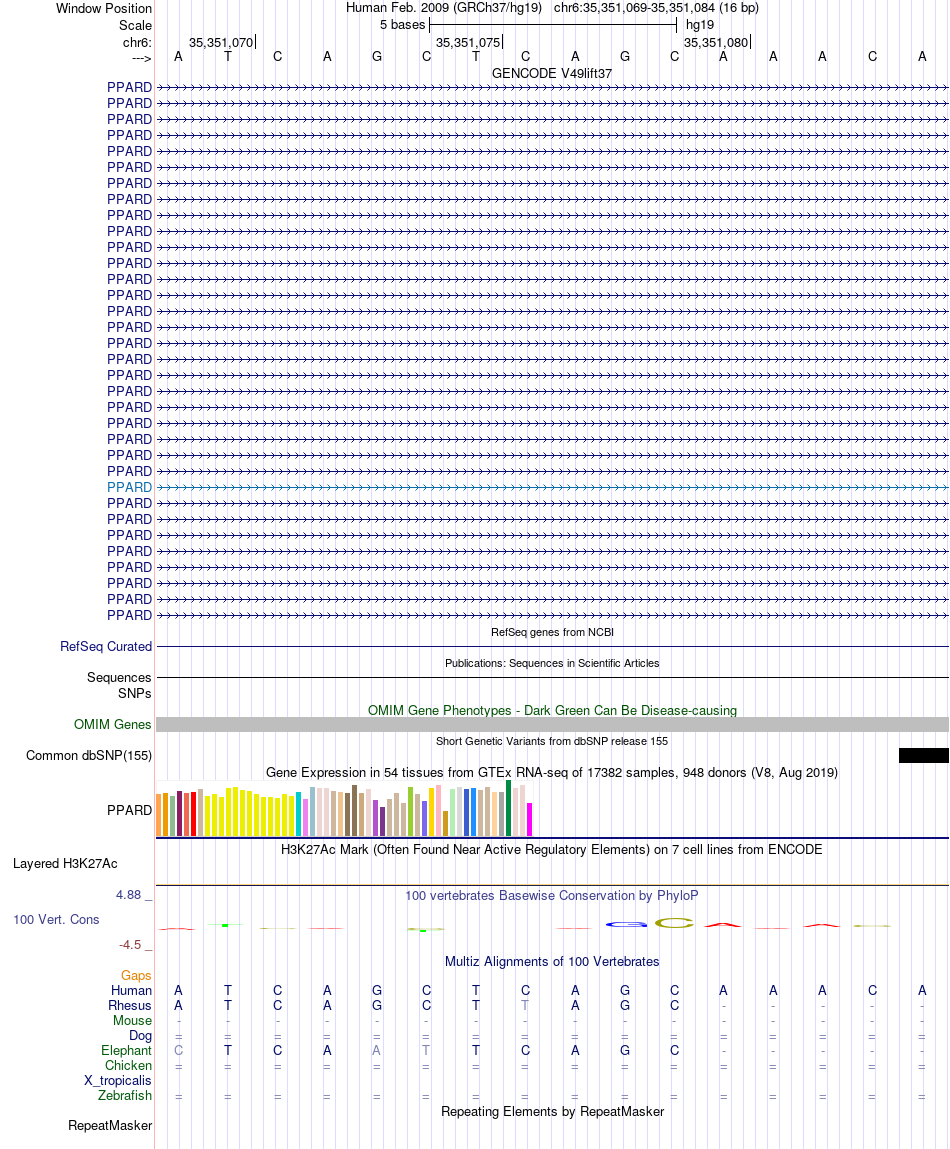Click the 35,351,070 ruler position marker
The width and height of the screenshot is (950, 1149).
pyautogui.click(x=221, y=43)
